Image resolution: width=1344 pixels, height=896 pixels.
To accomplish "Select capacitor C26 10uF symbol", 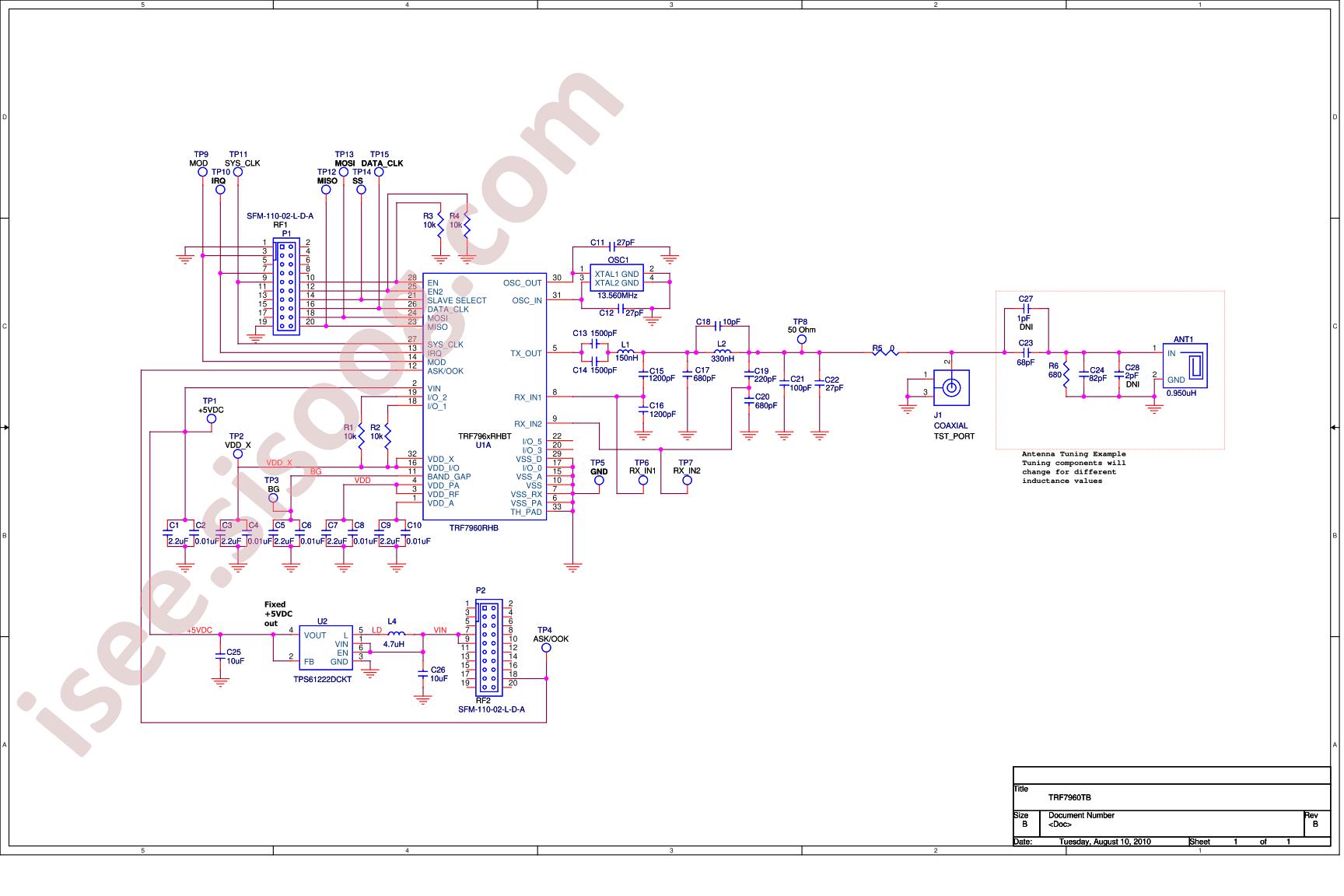I will (423, 673).
